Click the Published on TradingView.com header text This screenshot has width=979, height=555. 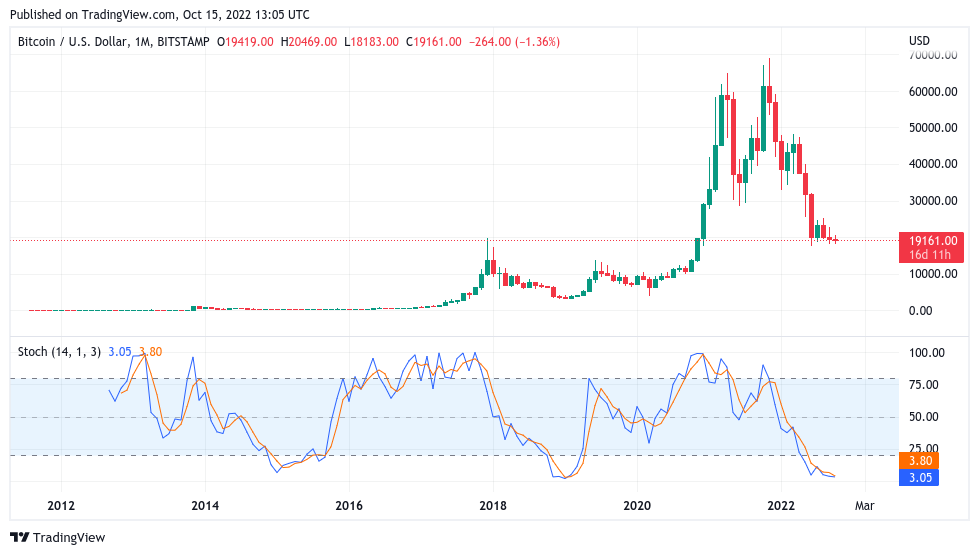click(159, 15)
